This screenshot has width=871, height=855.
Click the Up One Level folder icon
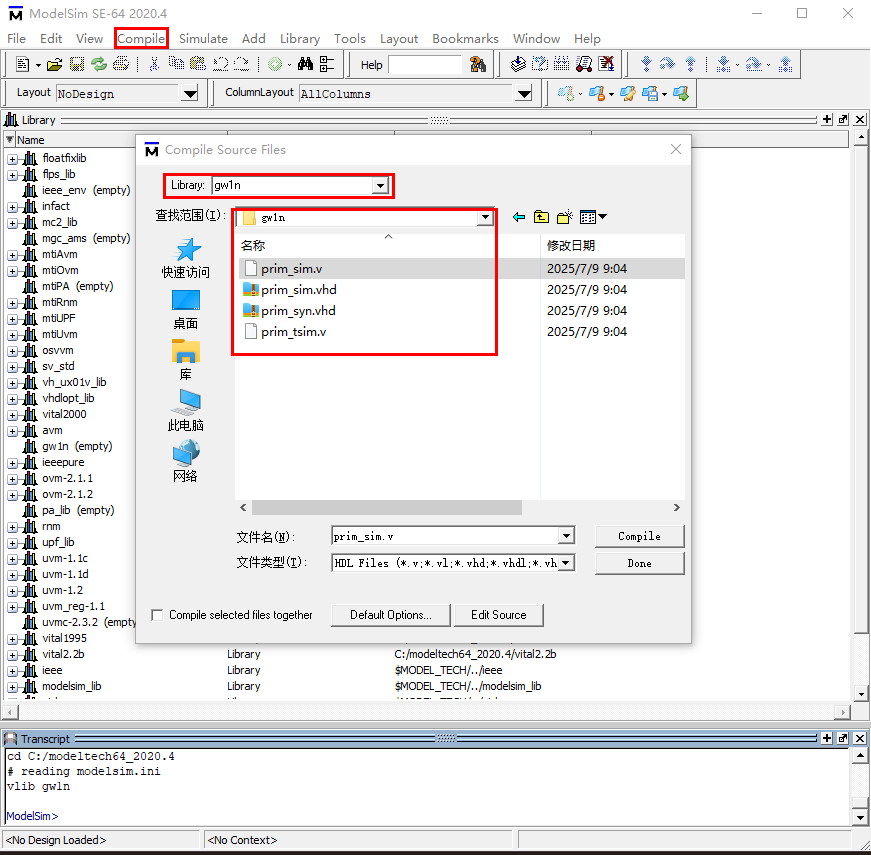541,217
